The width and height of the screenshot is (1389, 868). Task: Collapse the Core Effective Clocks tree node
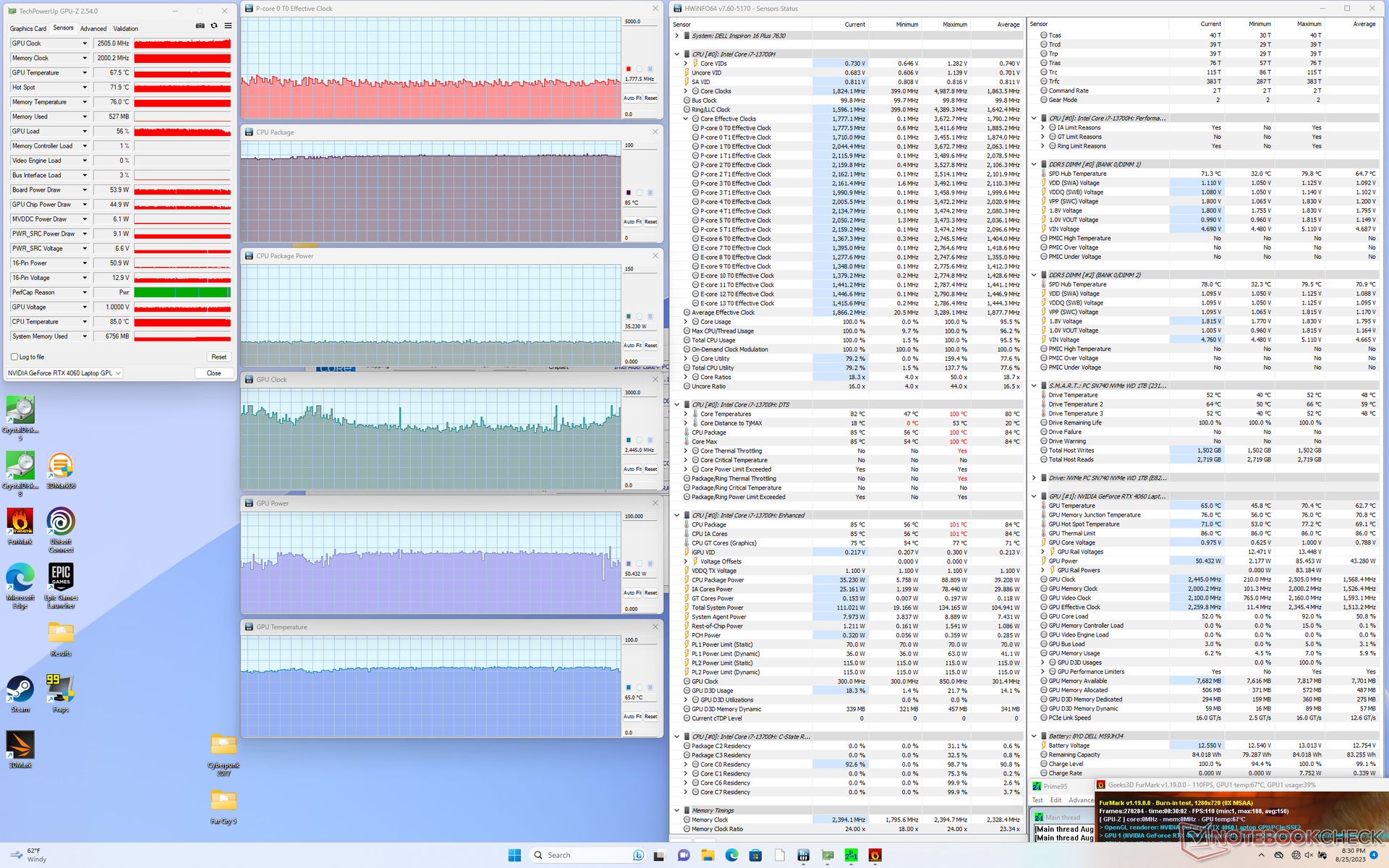point(686,119)
